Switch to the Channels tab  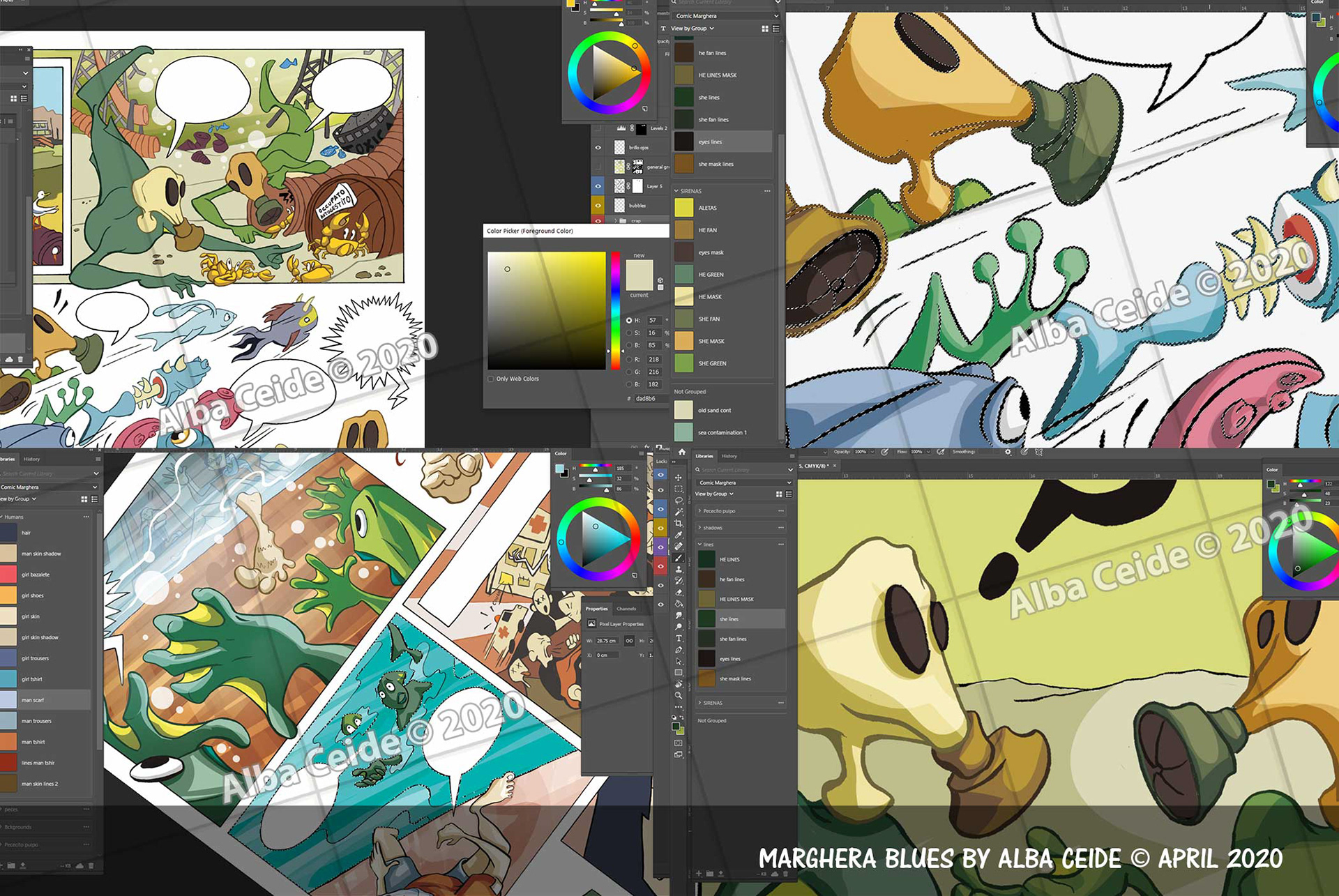point(626,609)
